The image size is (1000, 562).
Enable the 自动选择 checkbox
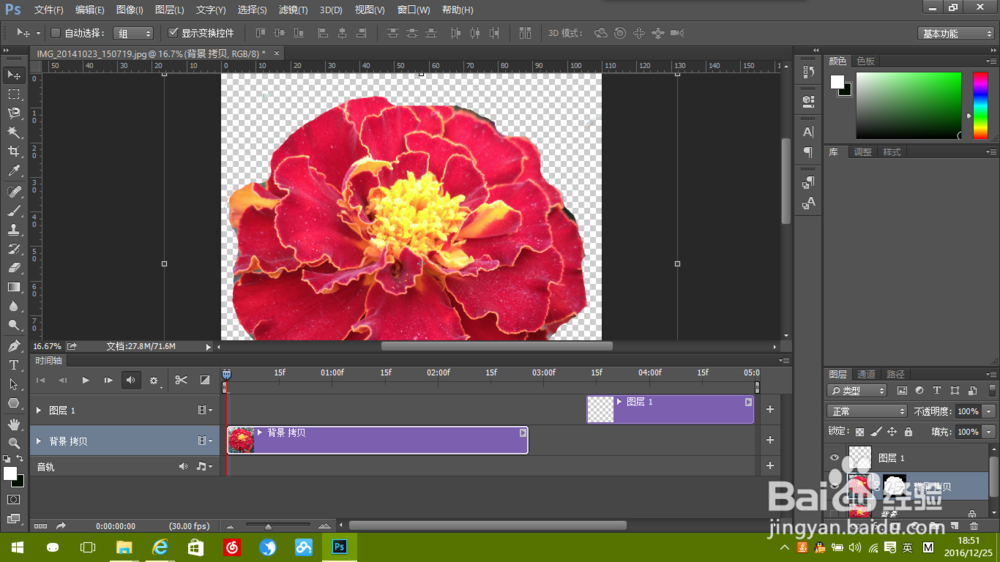[56, 33]
